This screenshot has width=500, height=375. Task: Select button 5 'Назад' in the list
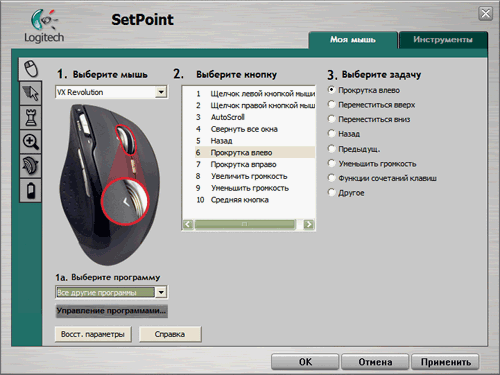tap(255, 141)
